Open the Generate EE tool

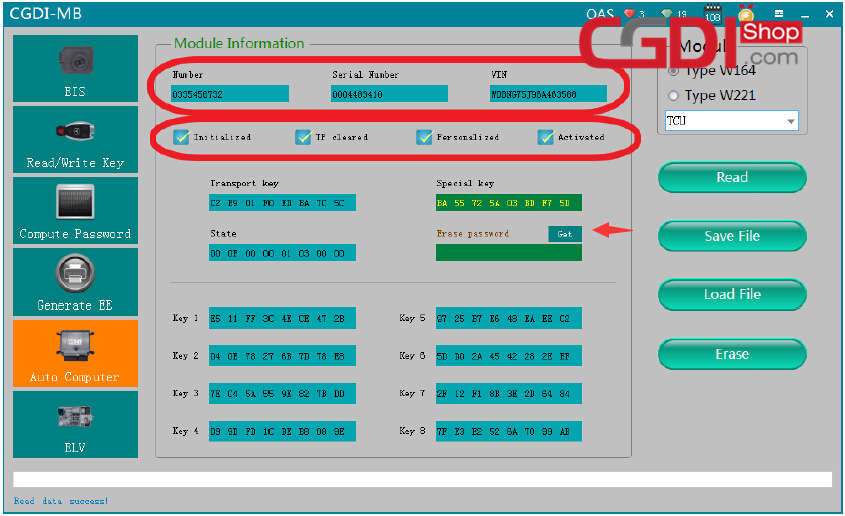pyautogui.click(x=76, y=281)
